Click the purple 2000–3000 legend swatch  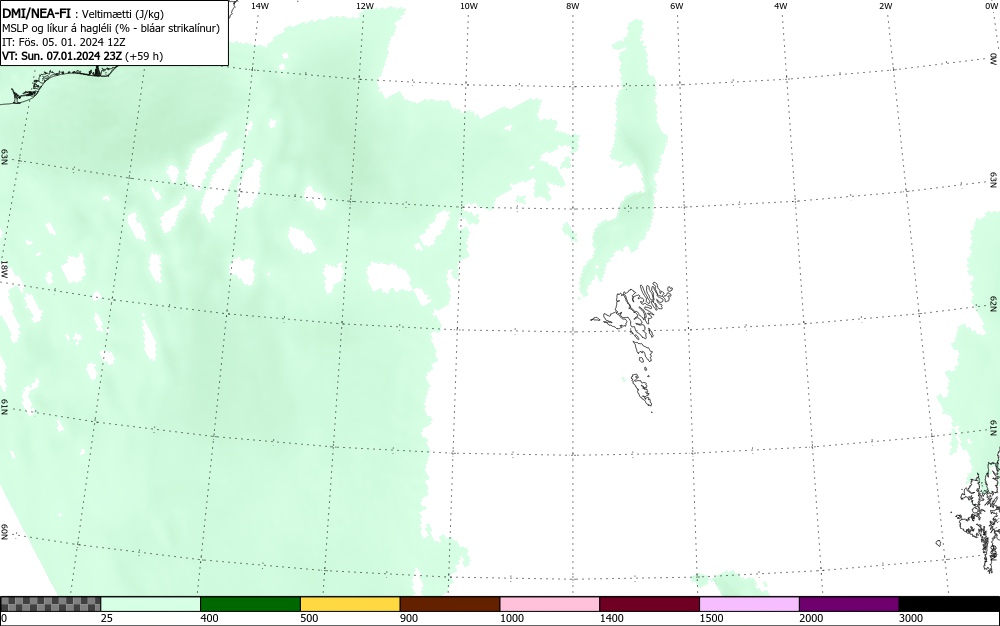coord(849,604)
